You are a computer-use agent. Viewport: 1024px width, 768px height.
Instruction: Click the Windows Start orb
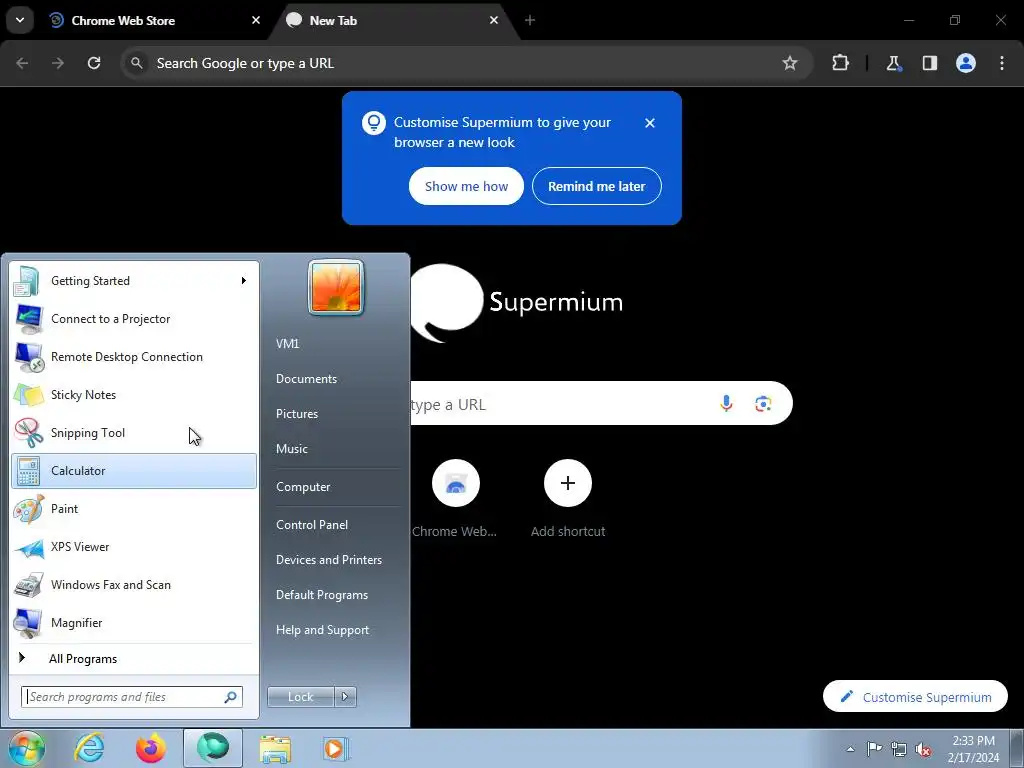point(27,748)
